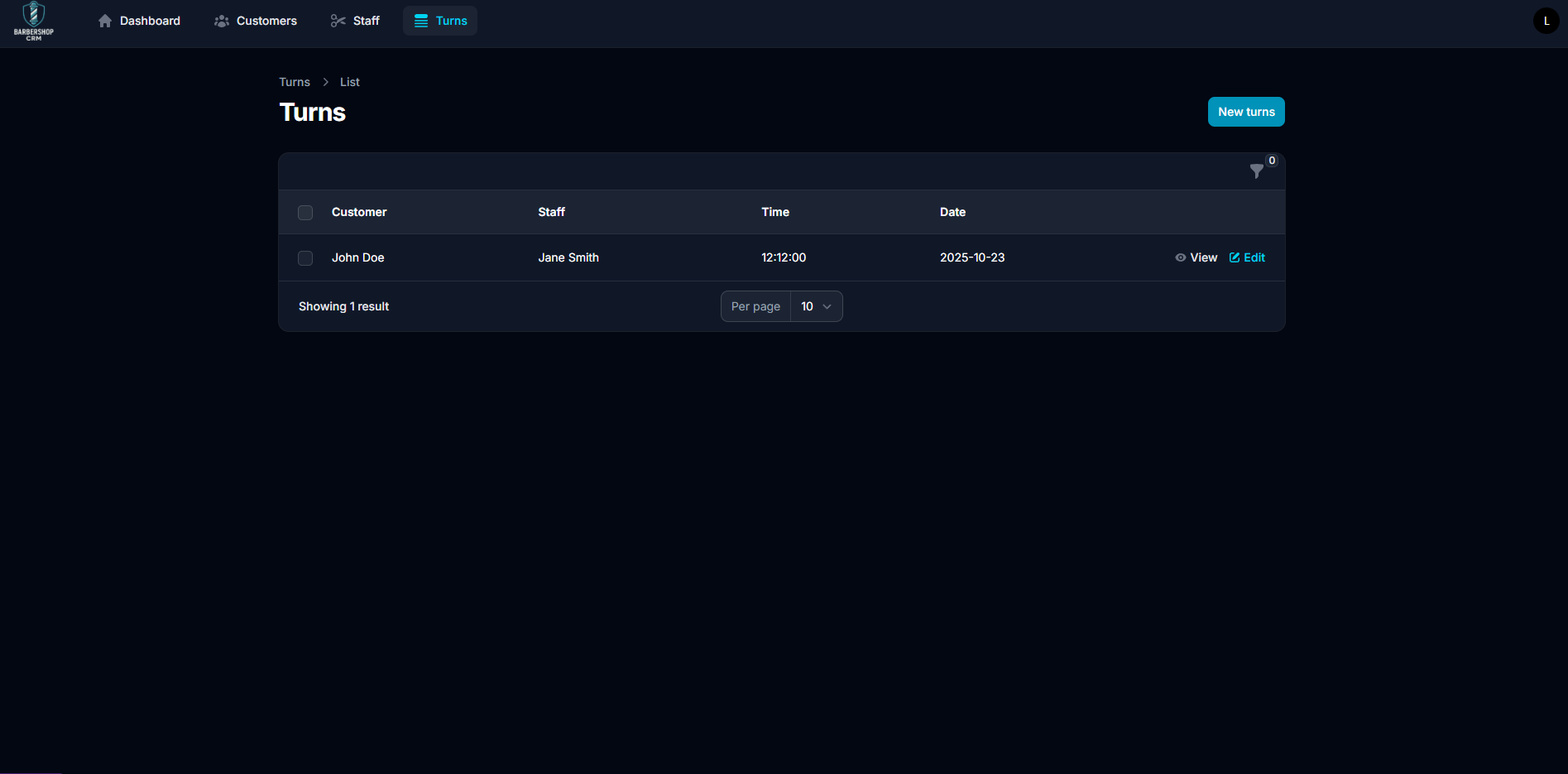Click the Edit link text

(1254, 257)
